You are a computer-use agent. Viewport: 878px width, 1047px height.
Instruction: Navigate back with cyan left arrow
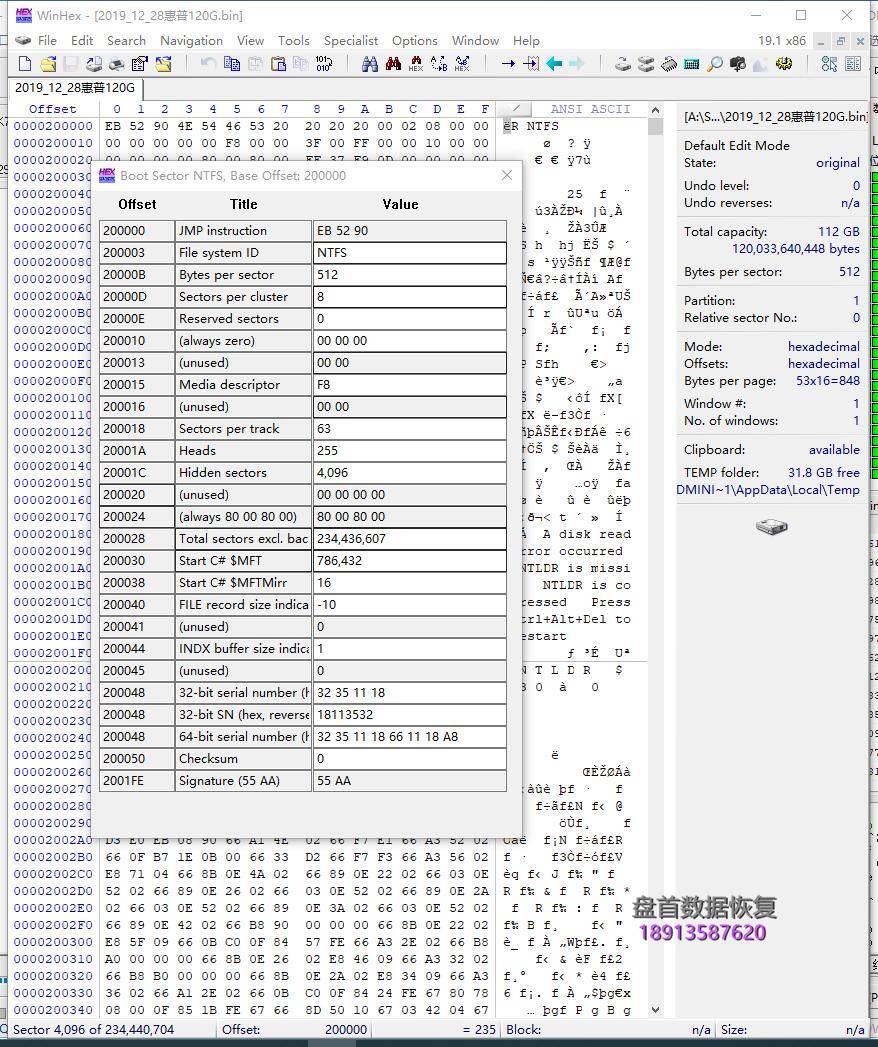[554, 64]
